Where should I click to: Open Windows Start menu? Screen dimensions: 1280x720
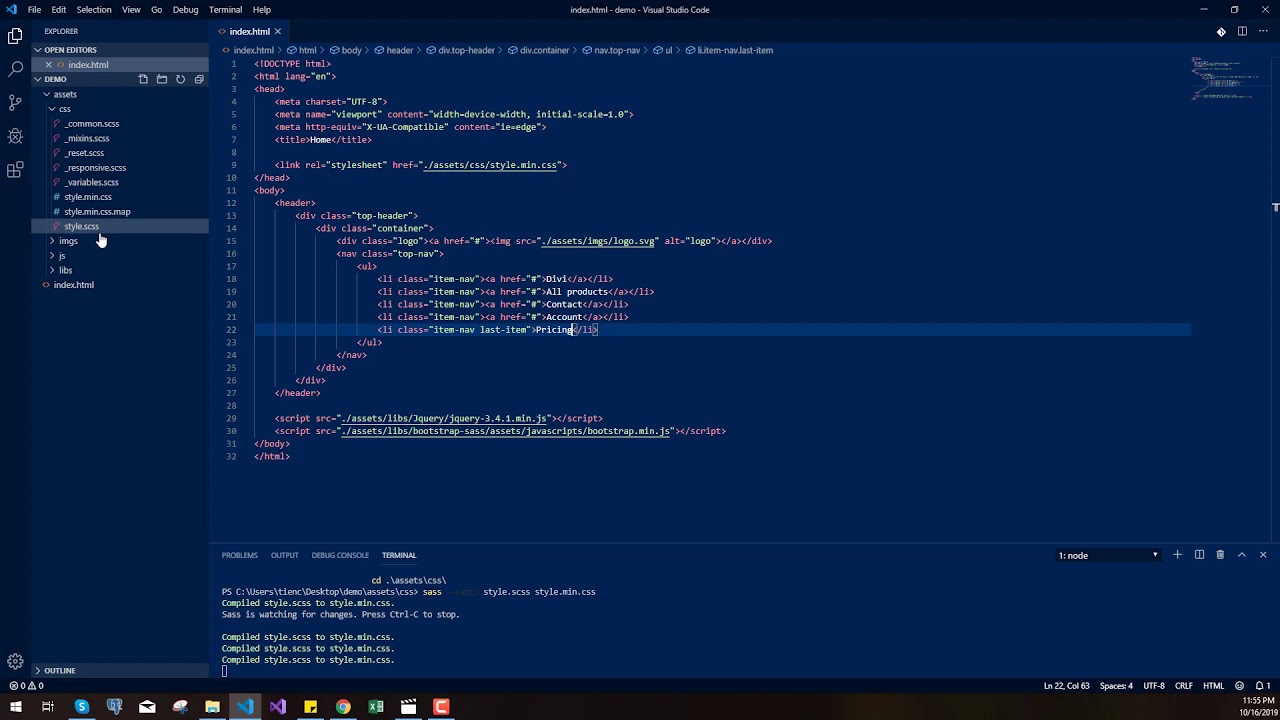tap(15, 707)
